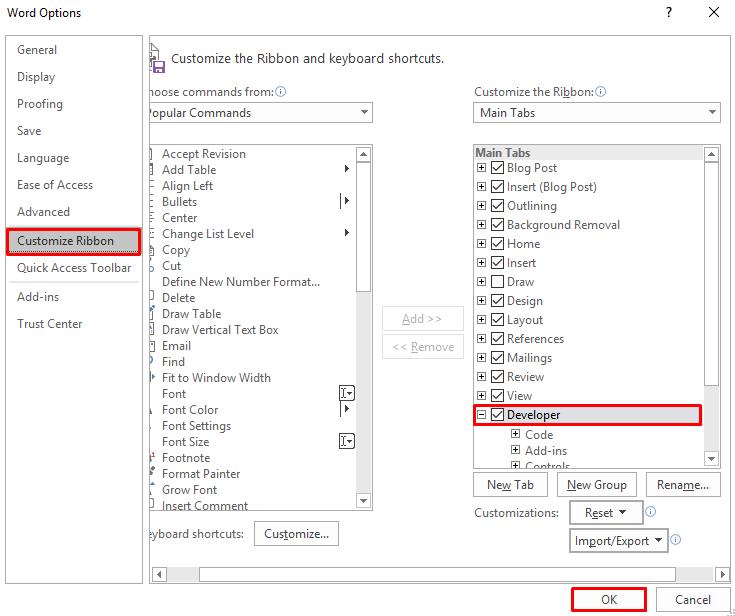Expand the References tab tree node
The height and width of the screenshot is (616, 735).
point(481,338)
